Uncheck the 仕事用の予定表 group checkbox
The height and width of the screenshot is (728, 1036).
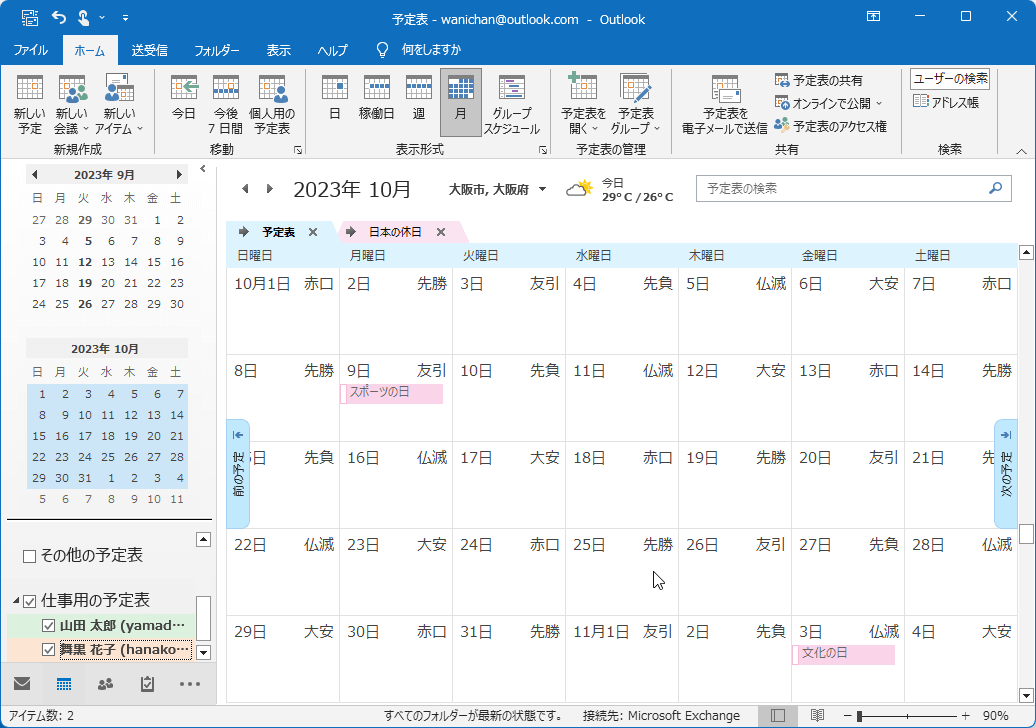(x=29, y=601)
